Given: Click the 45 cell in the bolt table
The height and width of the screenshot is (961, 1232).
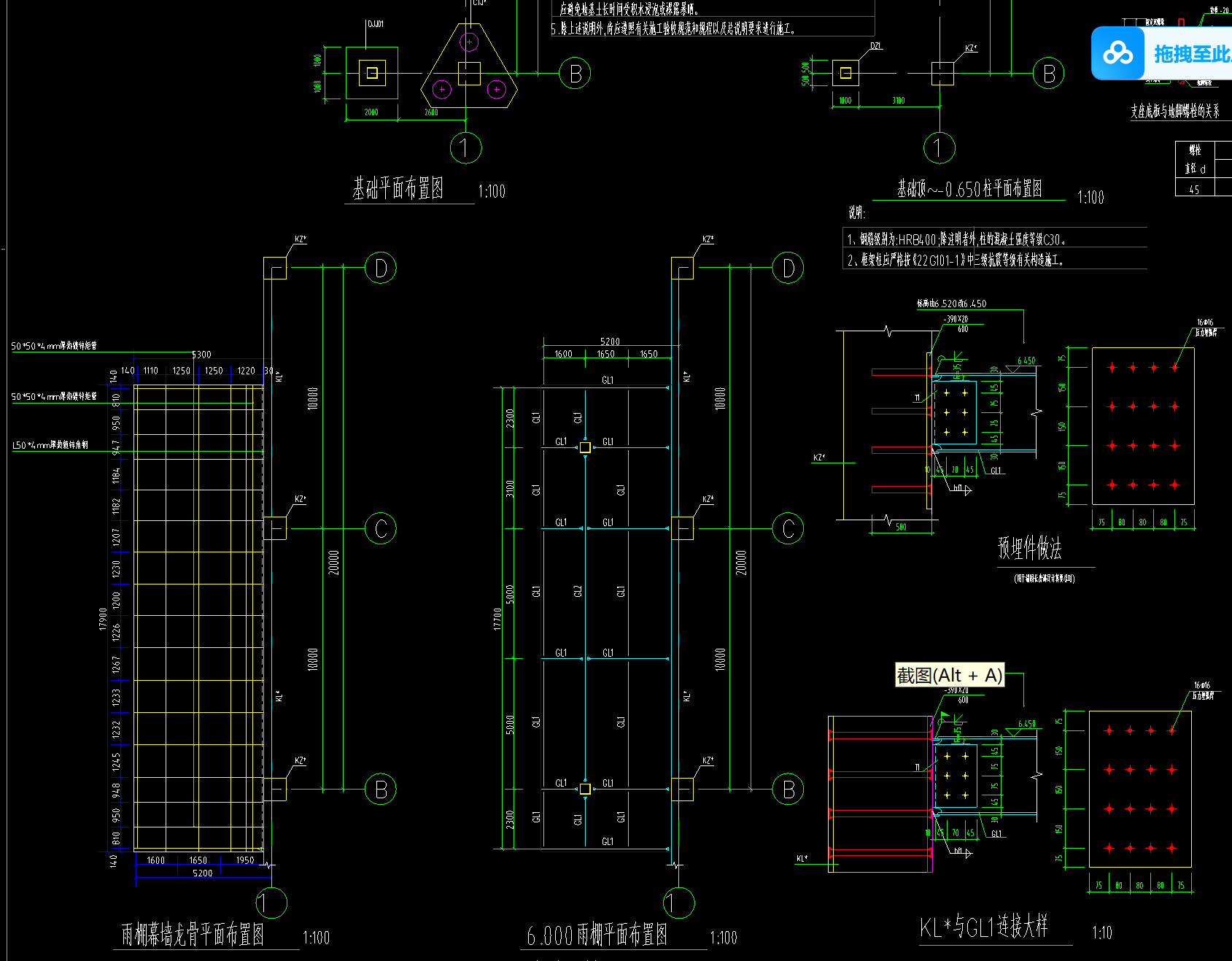Looking at the screenshot, I should (1194, 189).
